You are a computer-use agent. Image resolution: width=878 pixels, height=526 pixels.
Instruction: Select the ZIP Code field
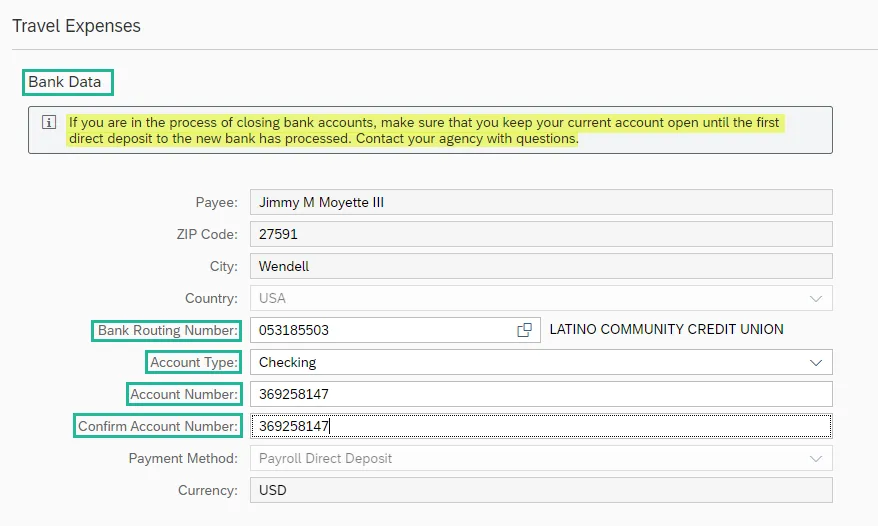[540, 234]
